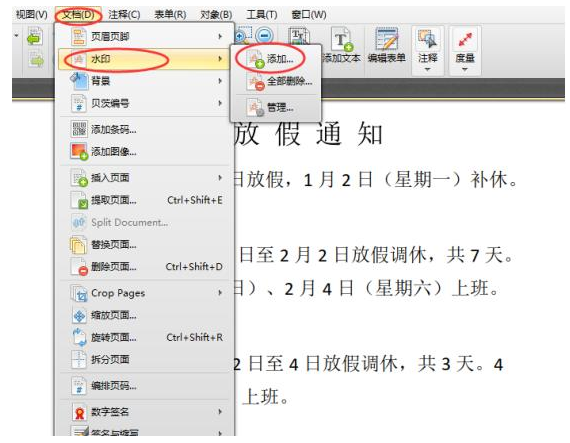570x443 pixels.
Task: Choose 旋转页面... menu entry
Action: pos(145,338)
